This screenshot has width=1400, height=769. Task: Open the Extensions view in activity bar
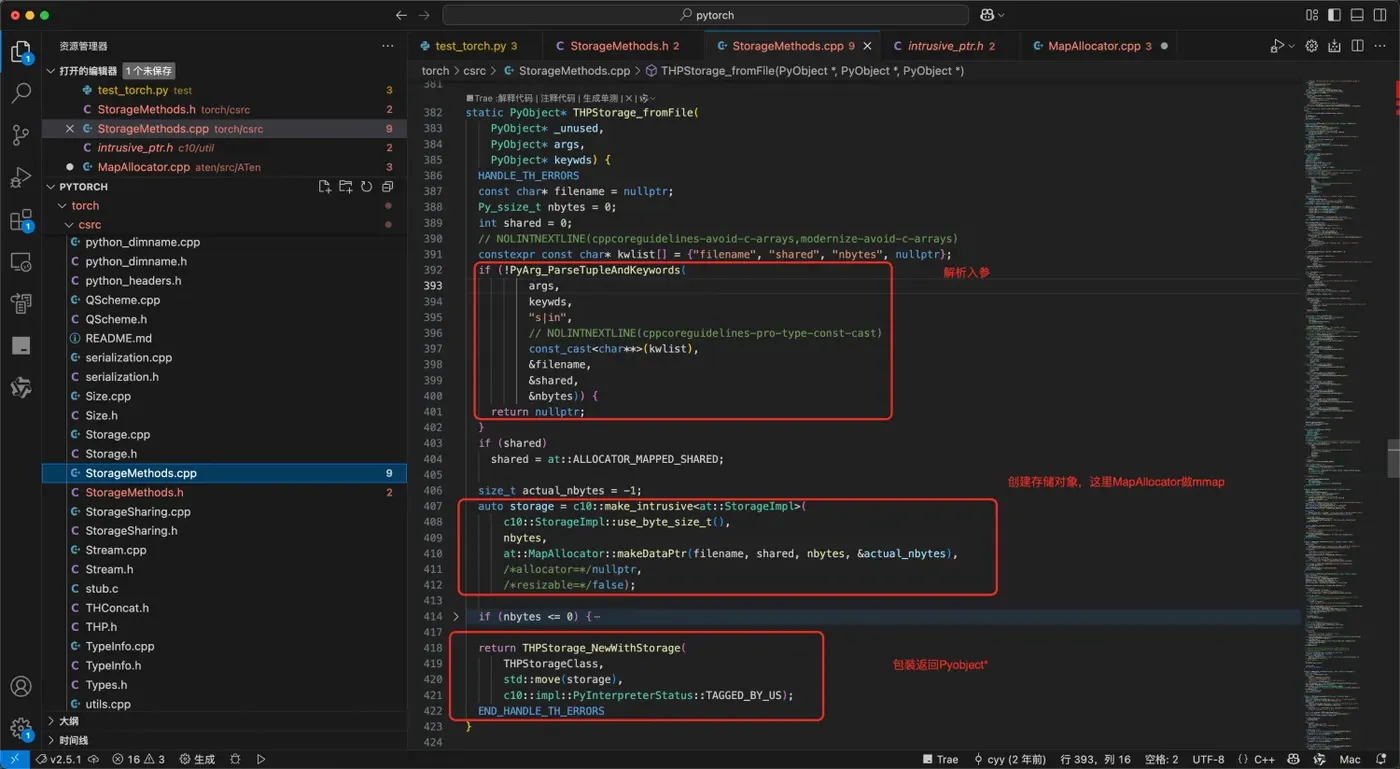[20, 220]
